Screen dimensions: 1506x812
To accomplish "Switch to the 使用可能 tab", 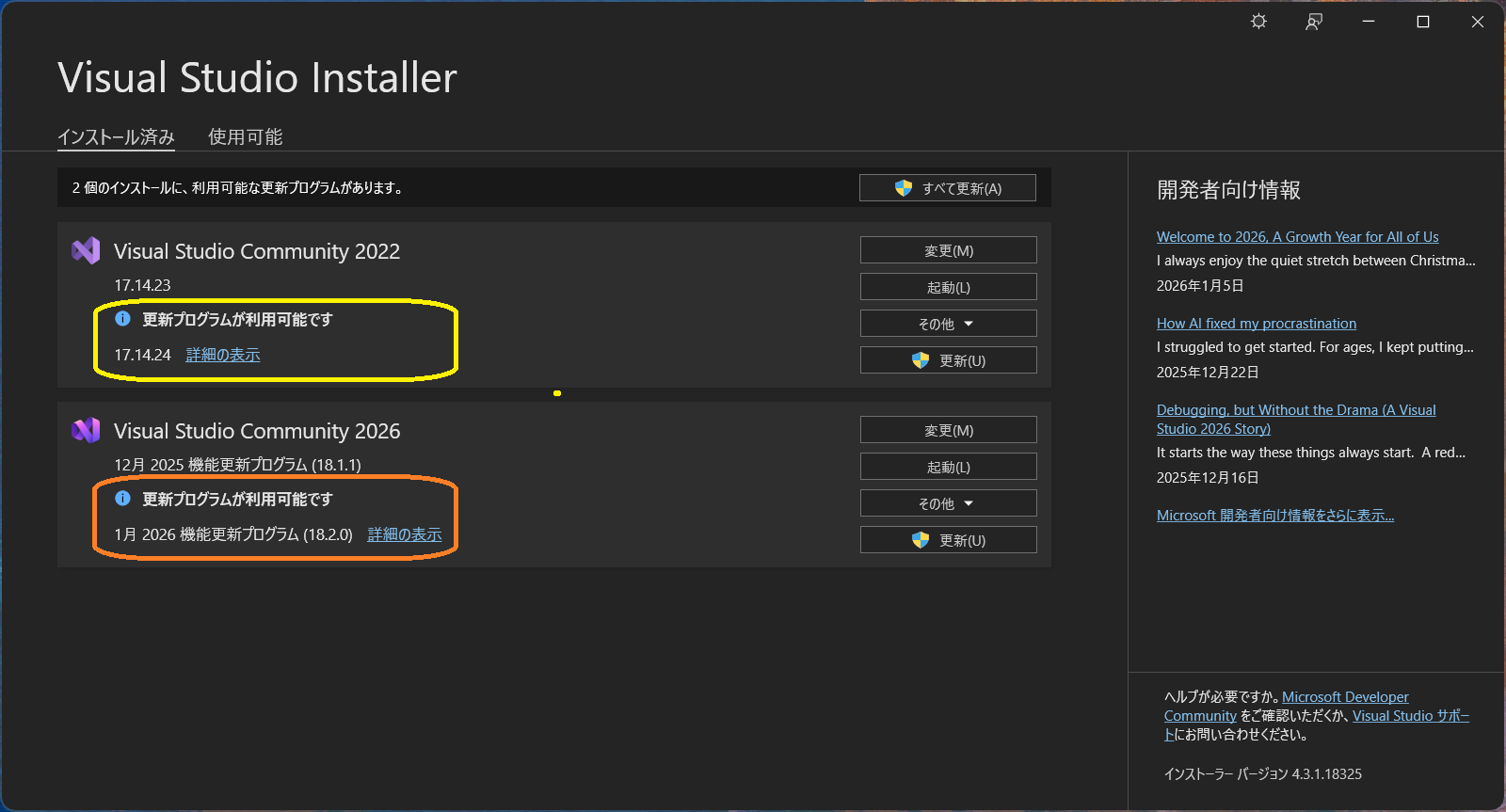I will (245, 137).
